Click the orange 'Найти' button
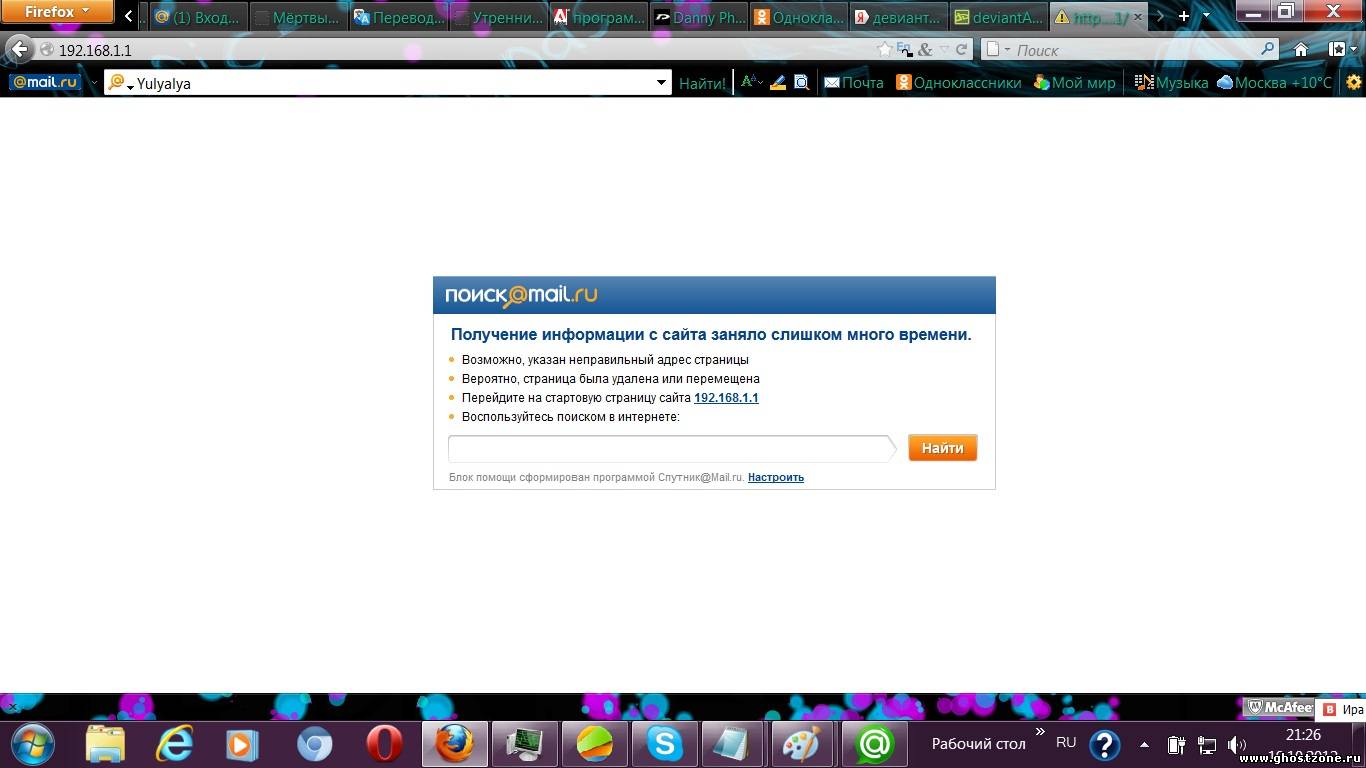1366x768 pixels. click(x=942, y=448)
